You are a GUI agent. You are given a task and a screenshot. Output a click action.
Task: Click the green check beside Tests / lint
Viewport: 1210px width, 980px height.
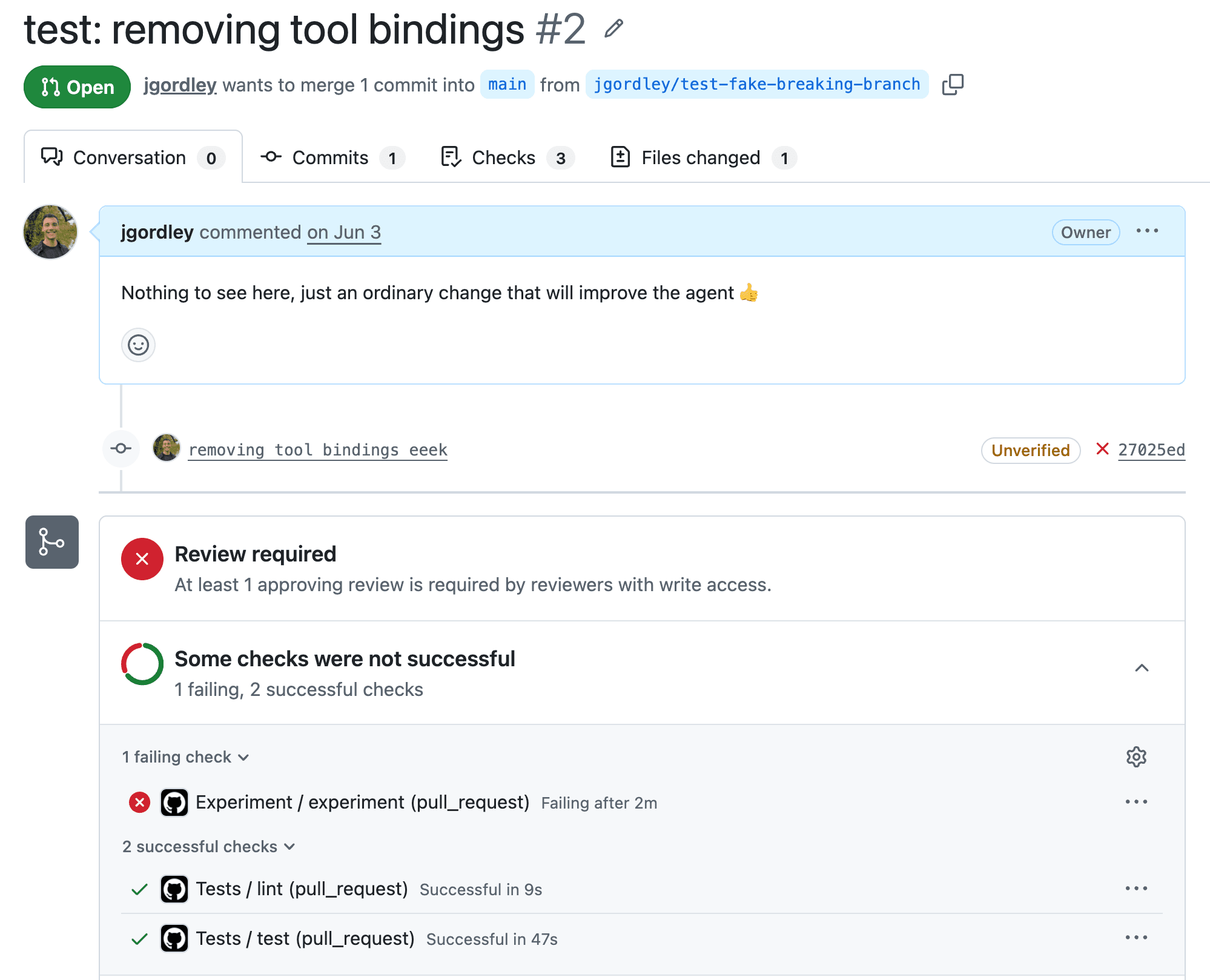[x=140, y=889]
